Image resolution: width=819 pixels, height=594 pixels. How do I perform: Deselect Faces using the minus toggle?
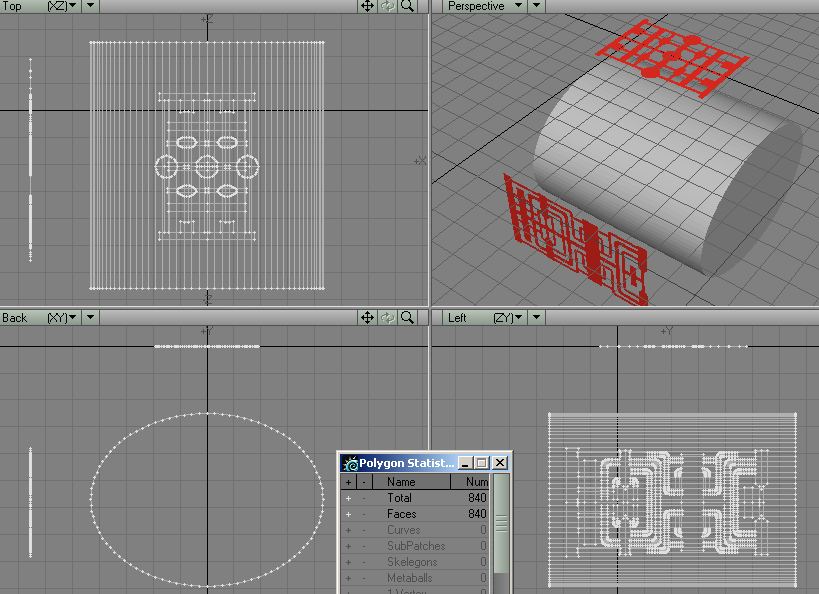364,514
